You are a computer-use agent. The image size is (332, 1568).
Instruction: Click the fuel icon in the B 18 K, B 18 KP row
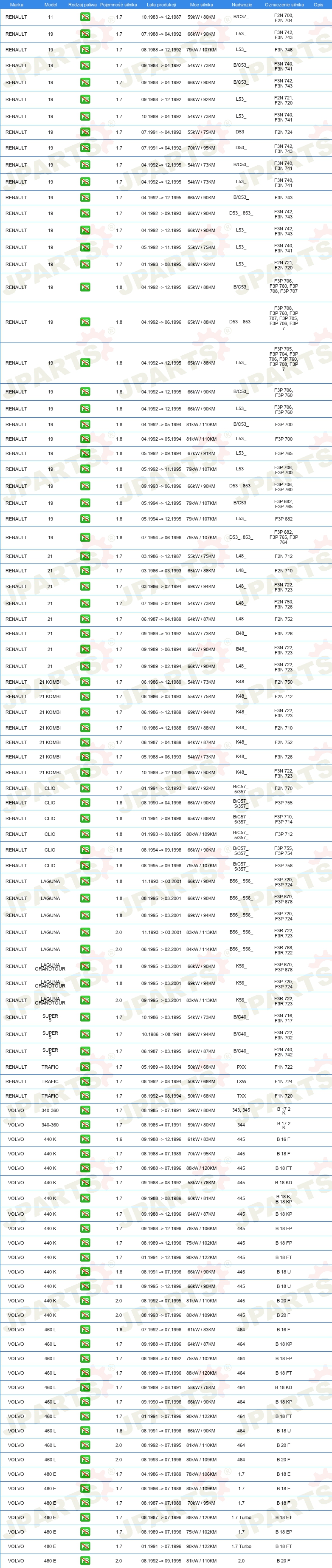(85, 1199)
